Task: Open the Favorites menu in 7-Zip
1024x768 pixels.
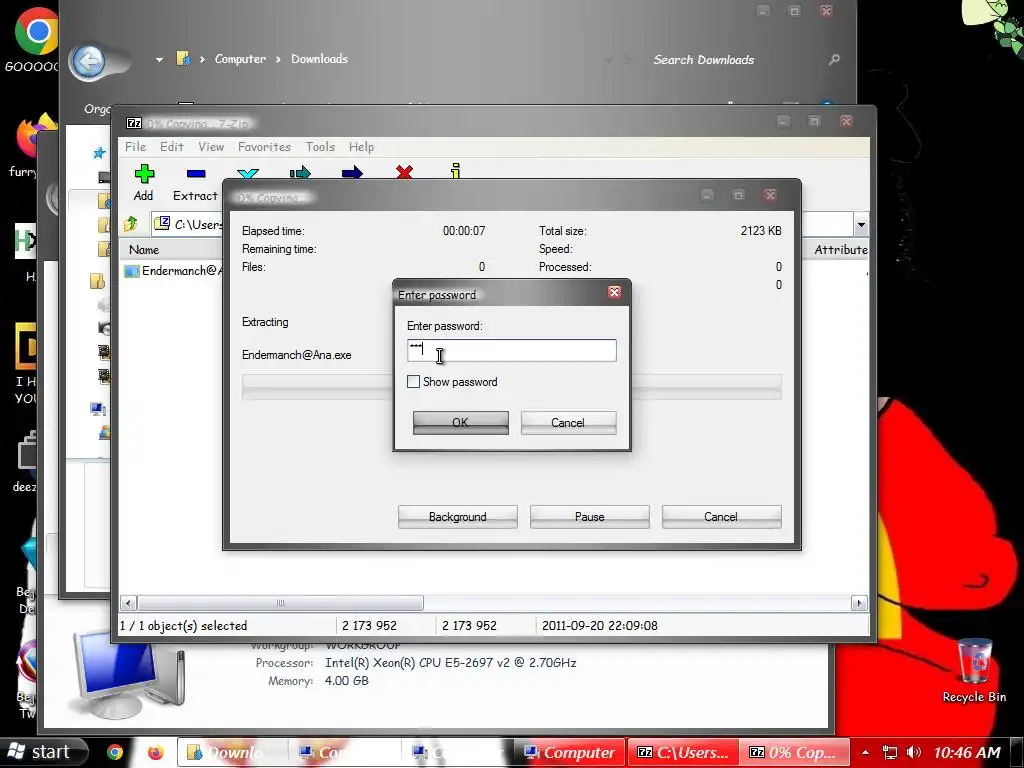Action: pyautogui.click(x=264, y=147)
